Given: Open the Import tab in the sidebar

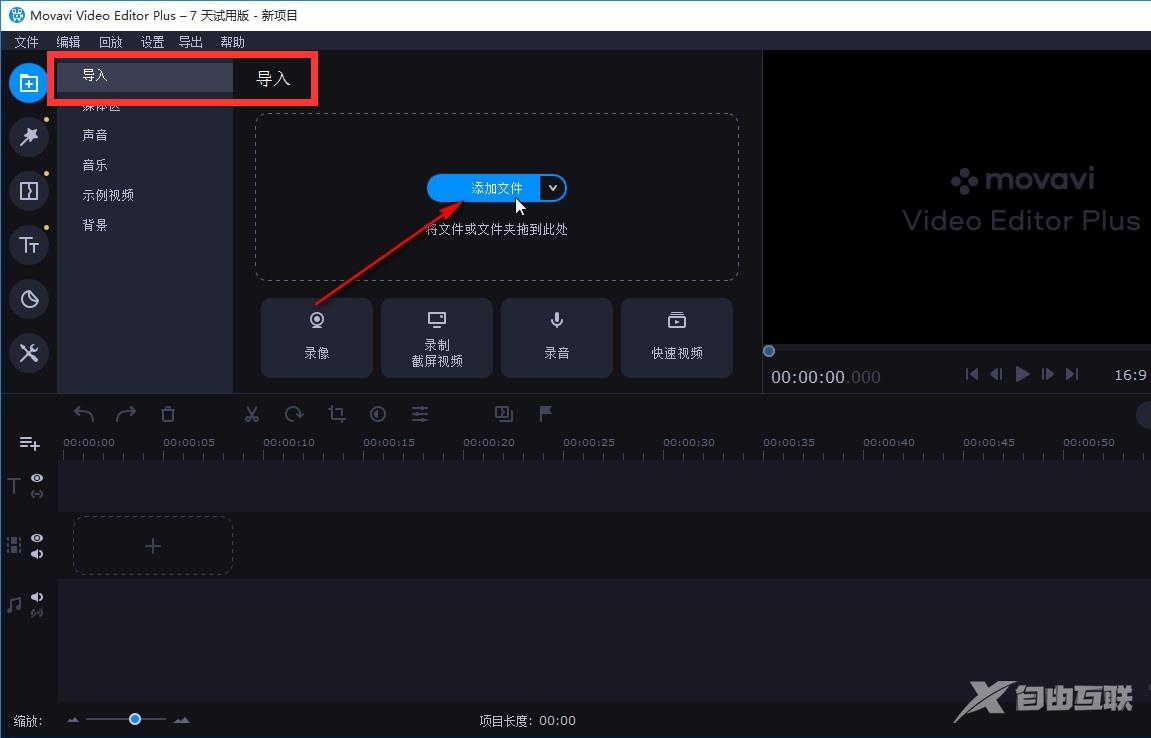Looking at the screenshot, I should pos(29,83).
